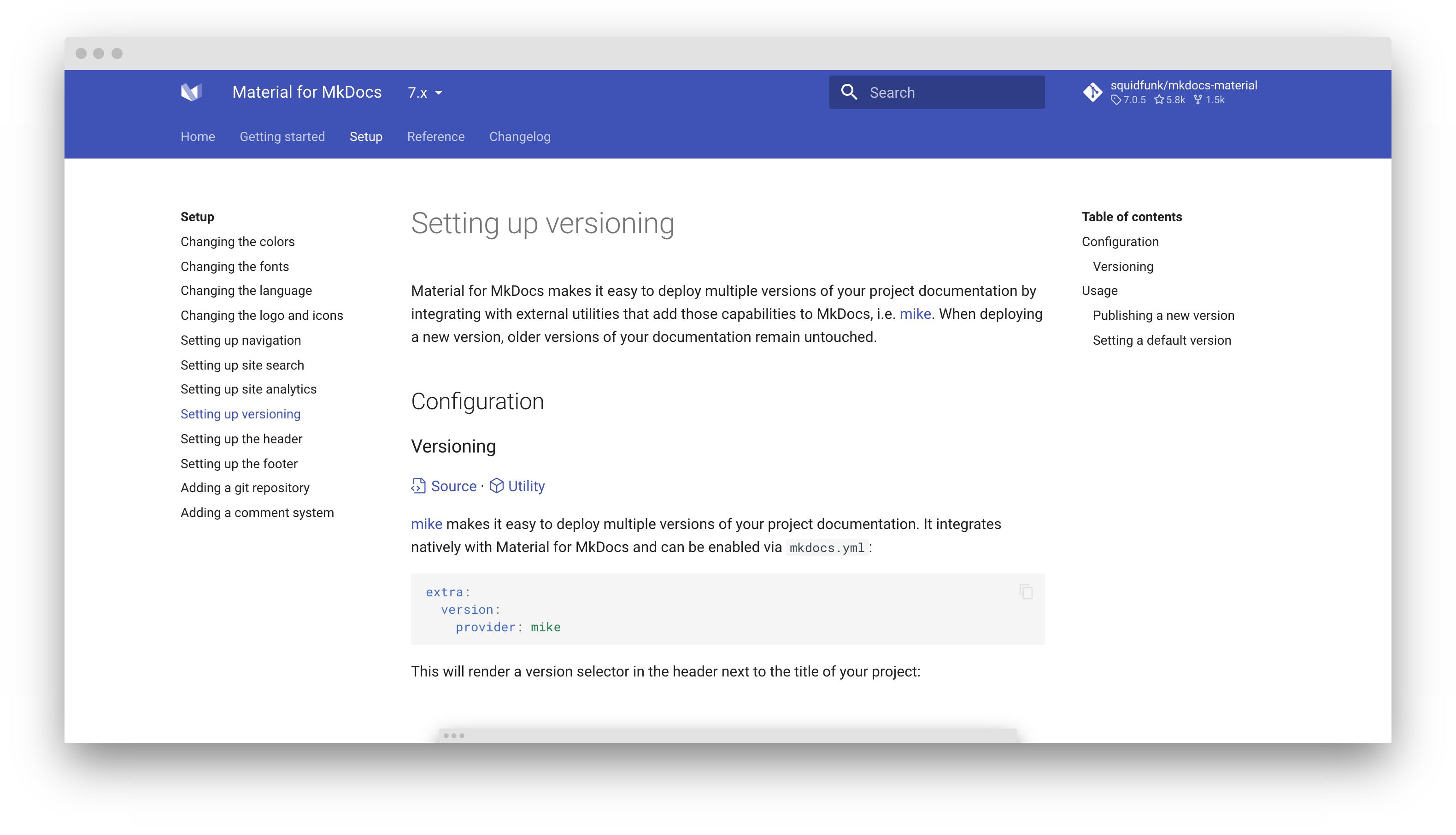Select the Setup tab in navigation
1456x835 pixels.
click(365, 137)
